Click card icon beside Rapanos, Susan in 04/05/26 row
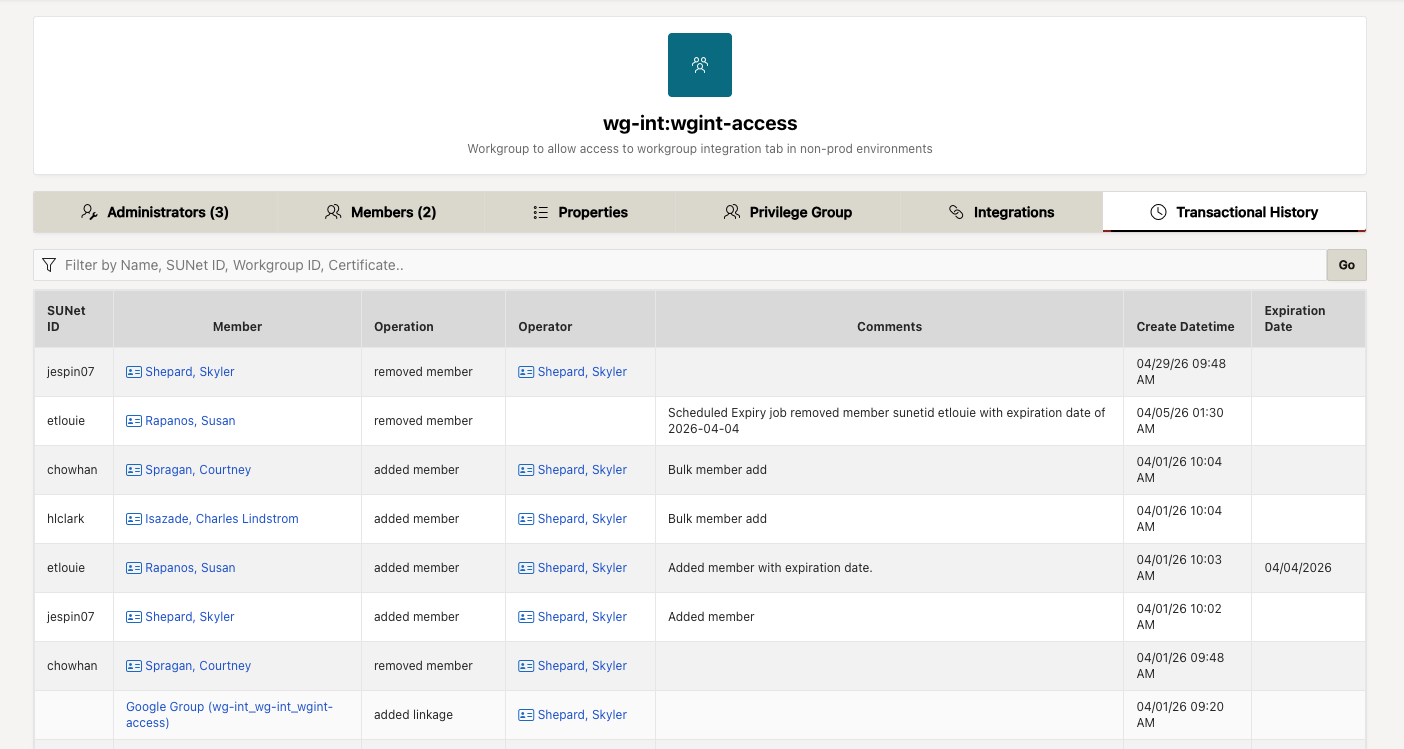Screen dimensions: 1404x749 (134, 421)
